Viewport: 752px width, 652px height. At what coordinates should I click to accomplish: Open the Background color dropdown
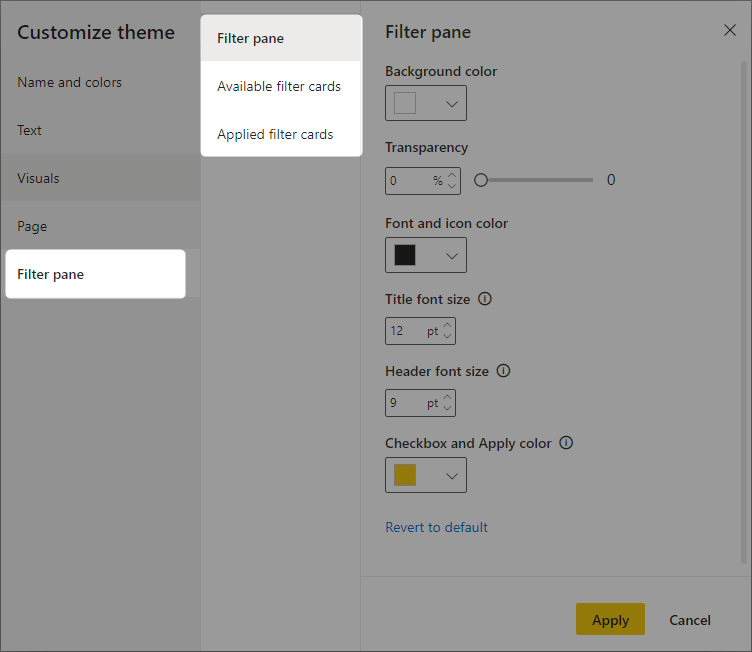(426, 104)
